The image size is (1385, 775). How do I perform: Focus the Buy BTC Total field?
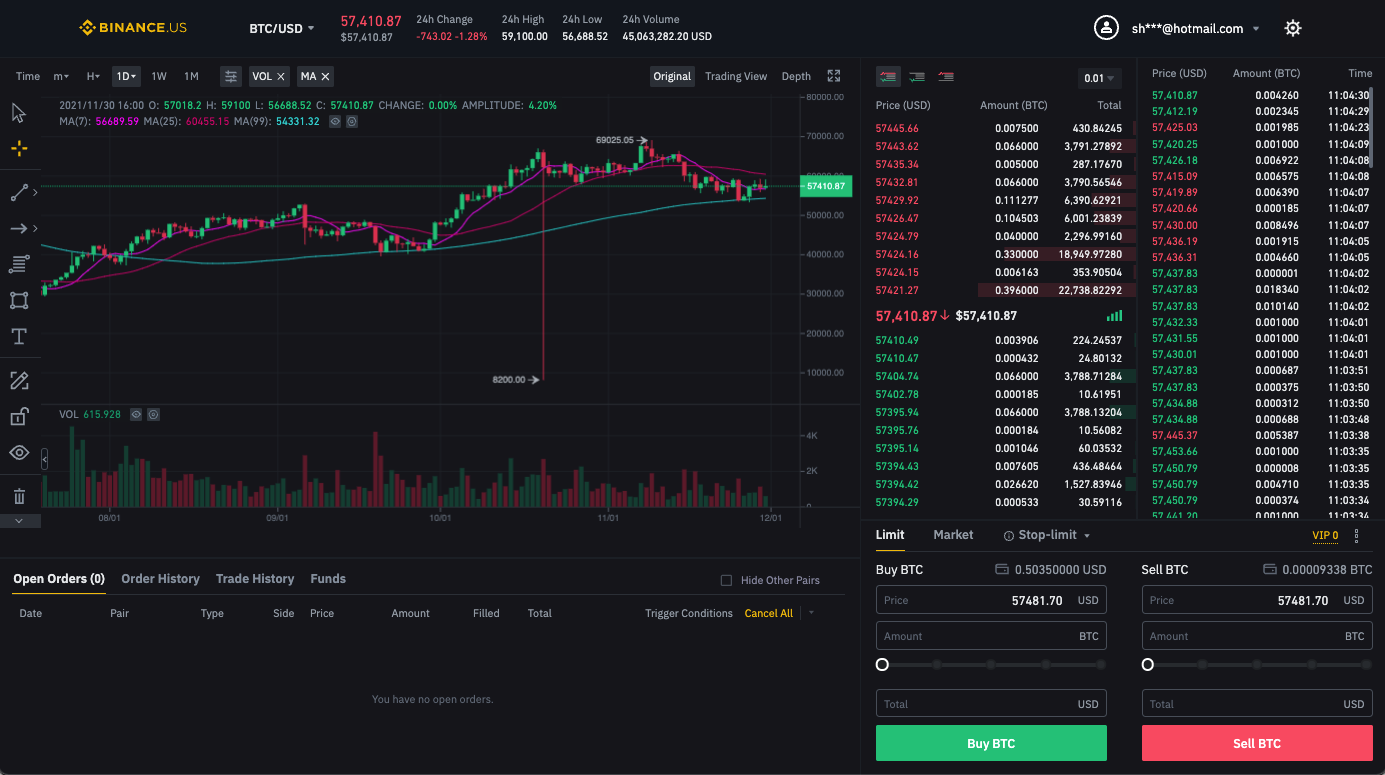coord(991,704)
